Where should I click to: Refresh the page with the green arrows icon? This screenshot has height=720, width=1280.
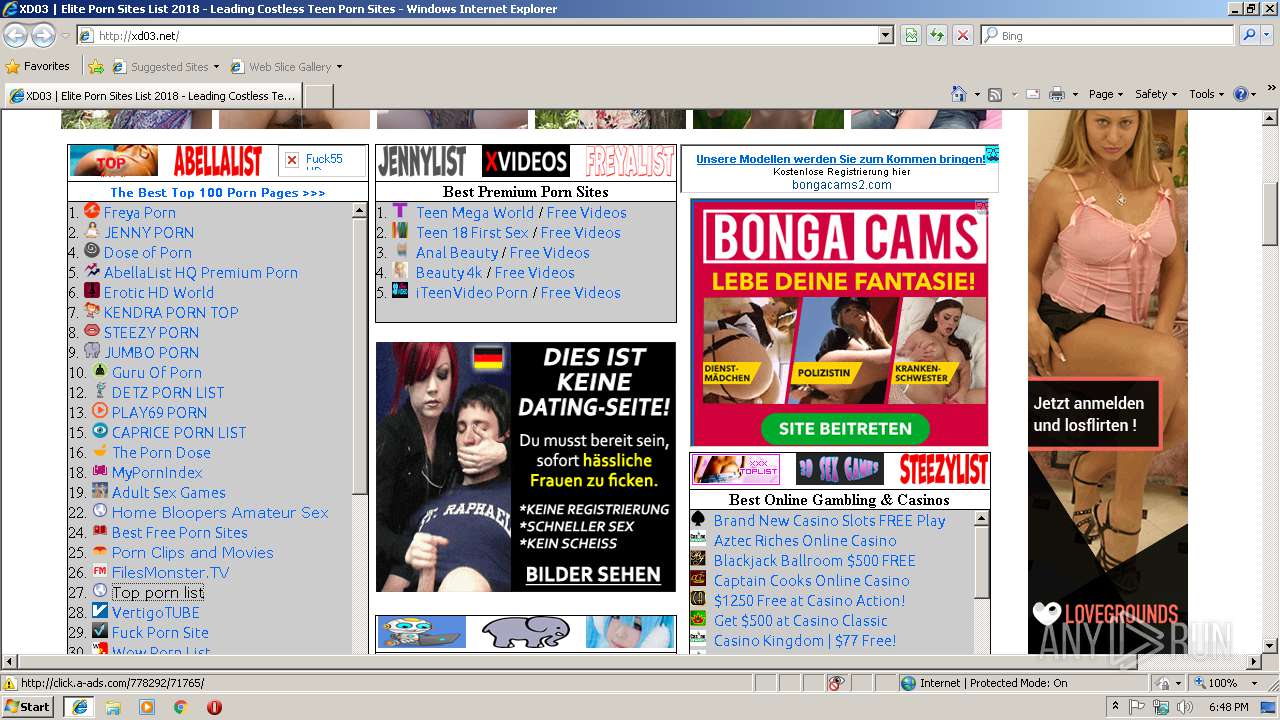coord(937,35)
